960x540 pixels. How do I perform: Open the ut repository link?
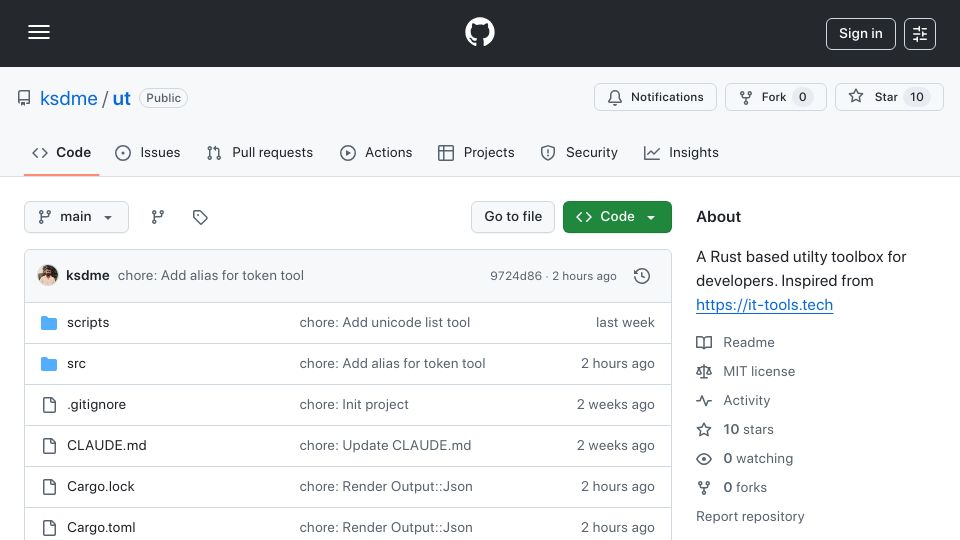click(x=121, y=98)
